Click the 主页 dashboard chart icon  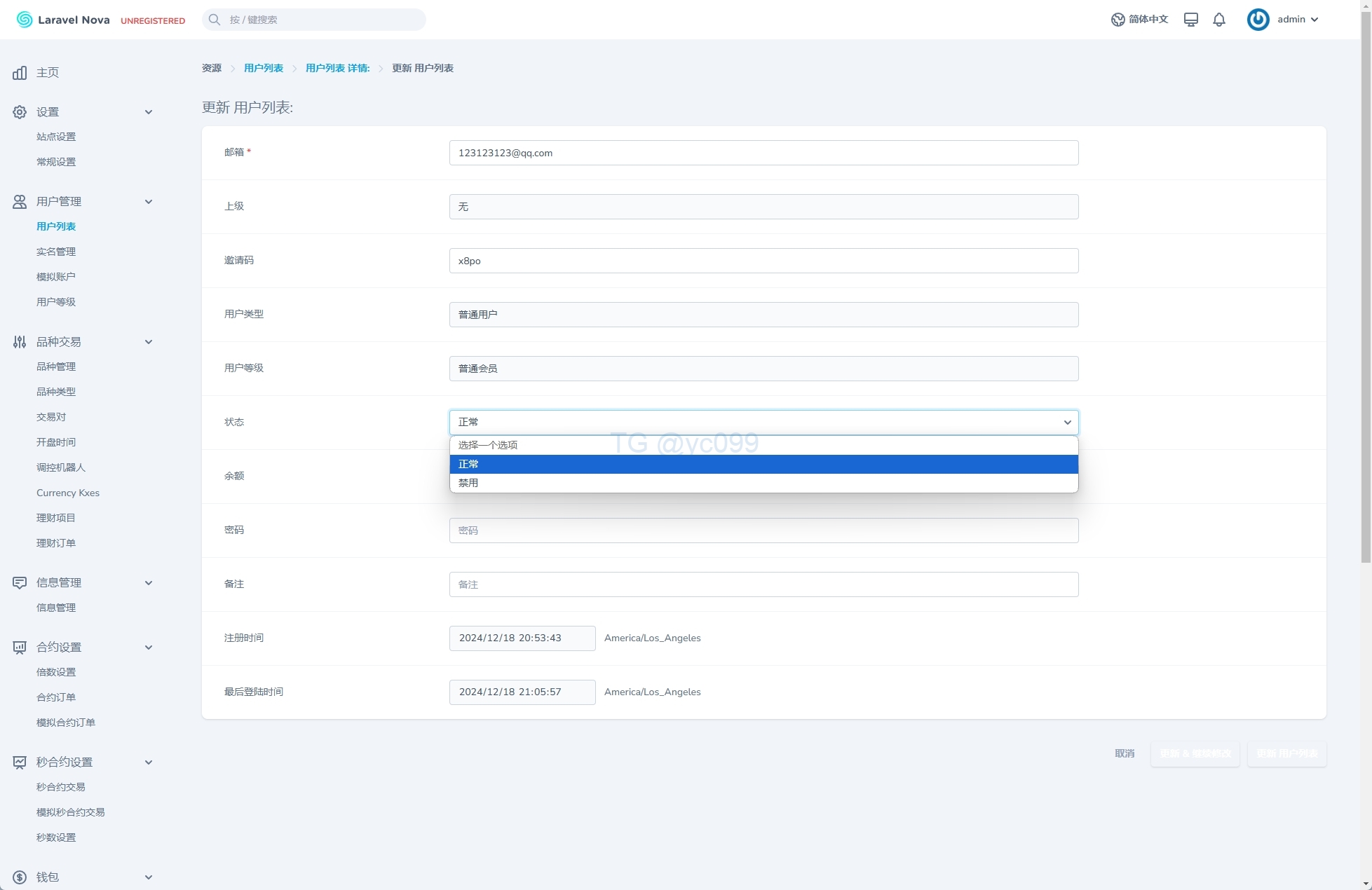(x=20, y=73)
